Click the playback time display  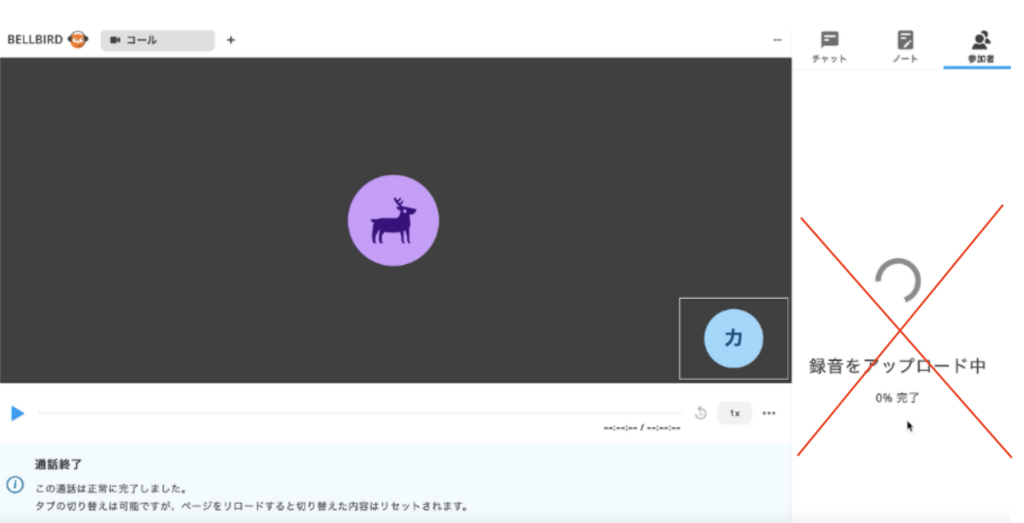pyautogui.click(x=641, y=428)
